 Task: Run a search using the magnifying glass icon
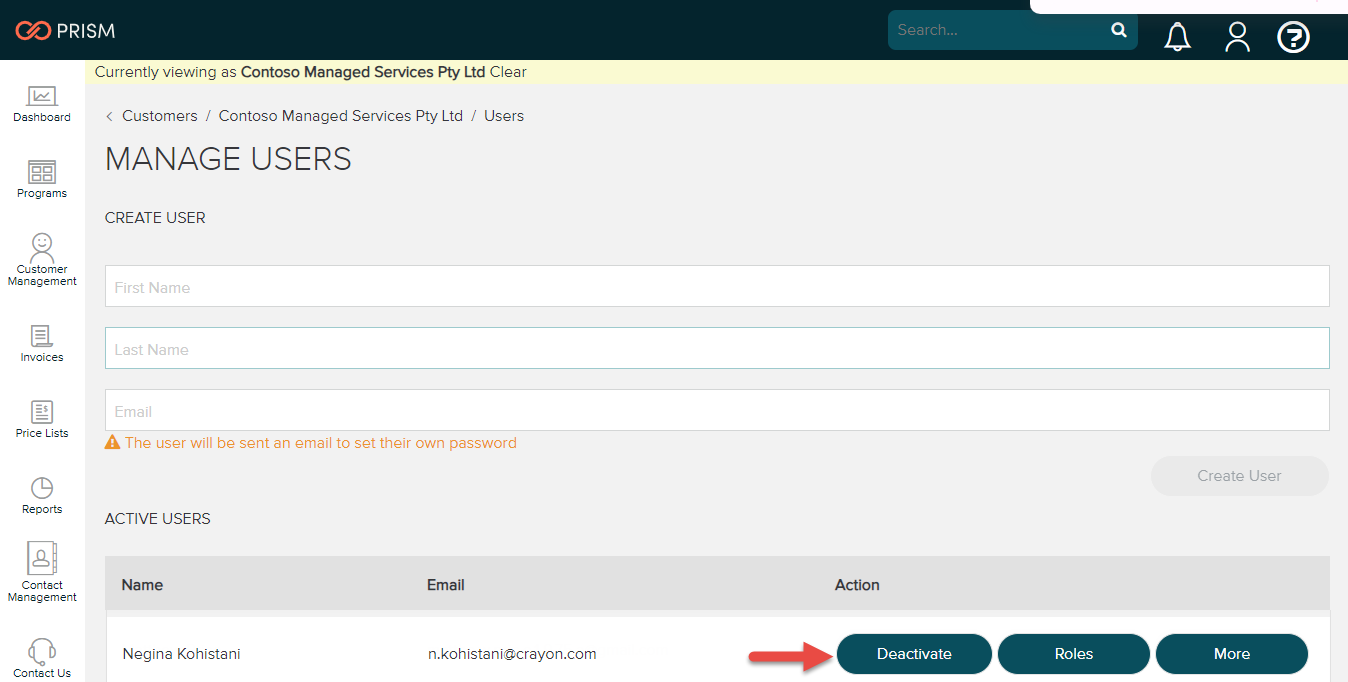tap(1119, 30)
